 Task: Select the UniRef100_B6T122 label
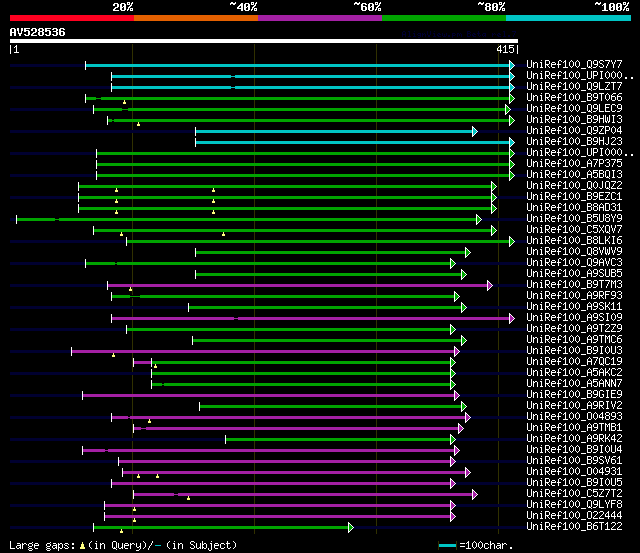pos(574,527)
